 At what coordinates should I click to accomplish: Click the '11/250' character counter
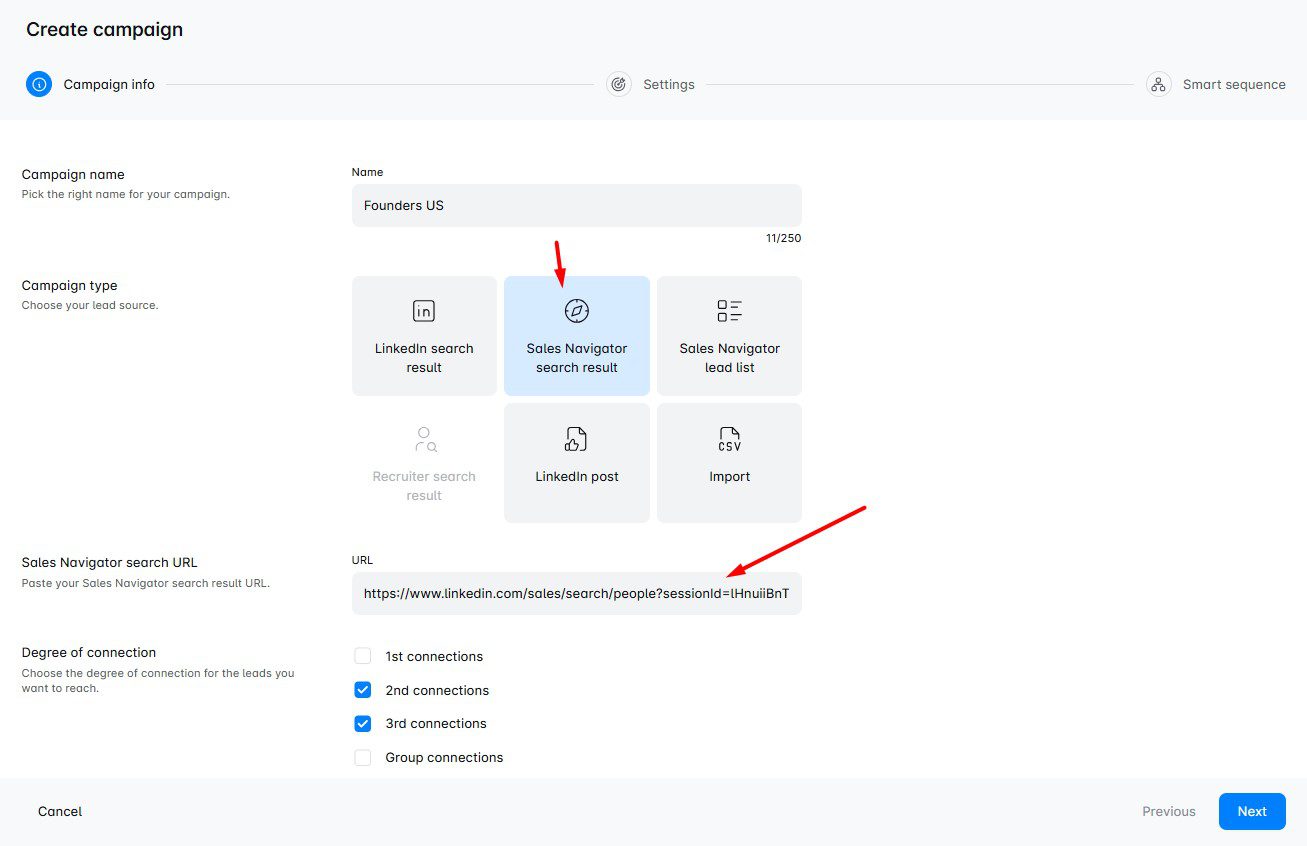pyautogui.click(x=783, y=238)
